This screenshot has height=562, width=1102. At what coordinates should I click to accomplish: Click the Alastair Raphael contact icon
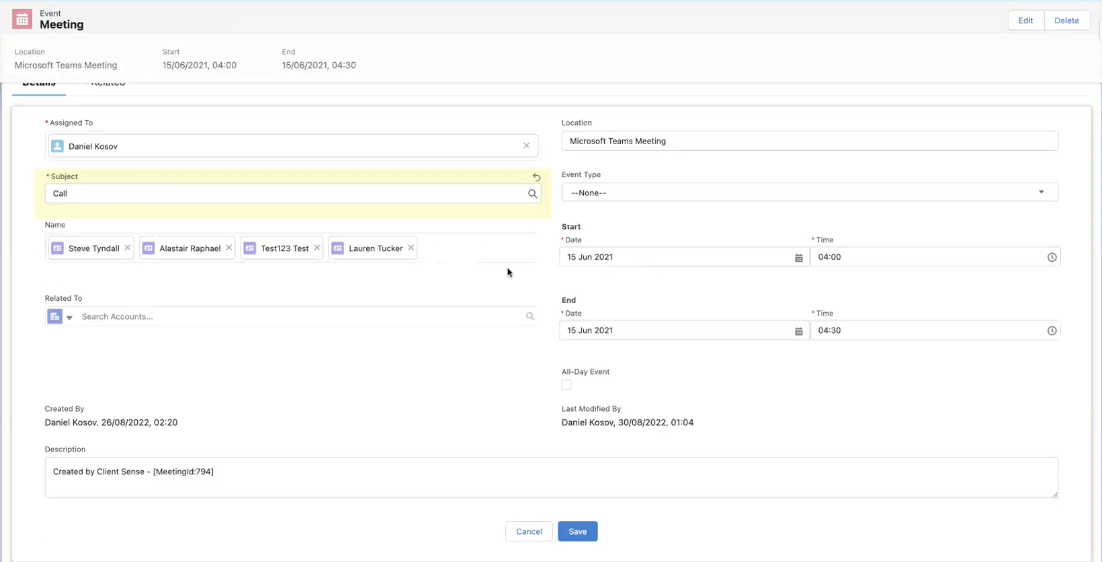[x=148, y=248]
